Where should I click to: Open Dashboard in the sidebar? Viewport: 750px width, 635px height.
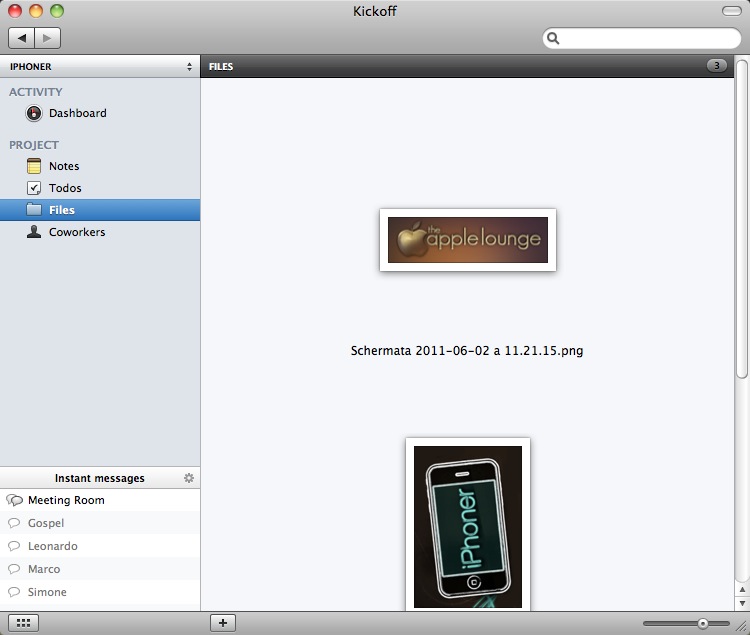click(100, 113)
